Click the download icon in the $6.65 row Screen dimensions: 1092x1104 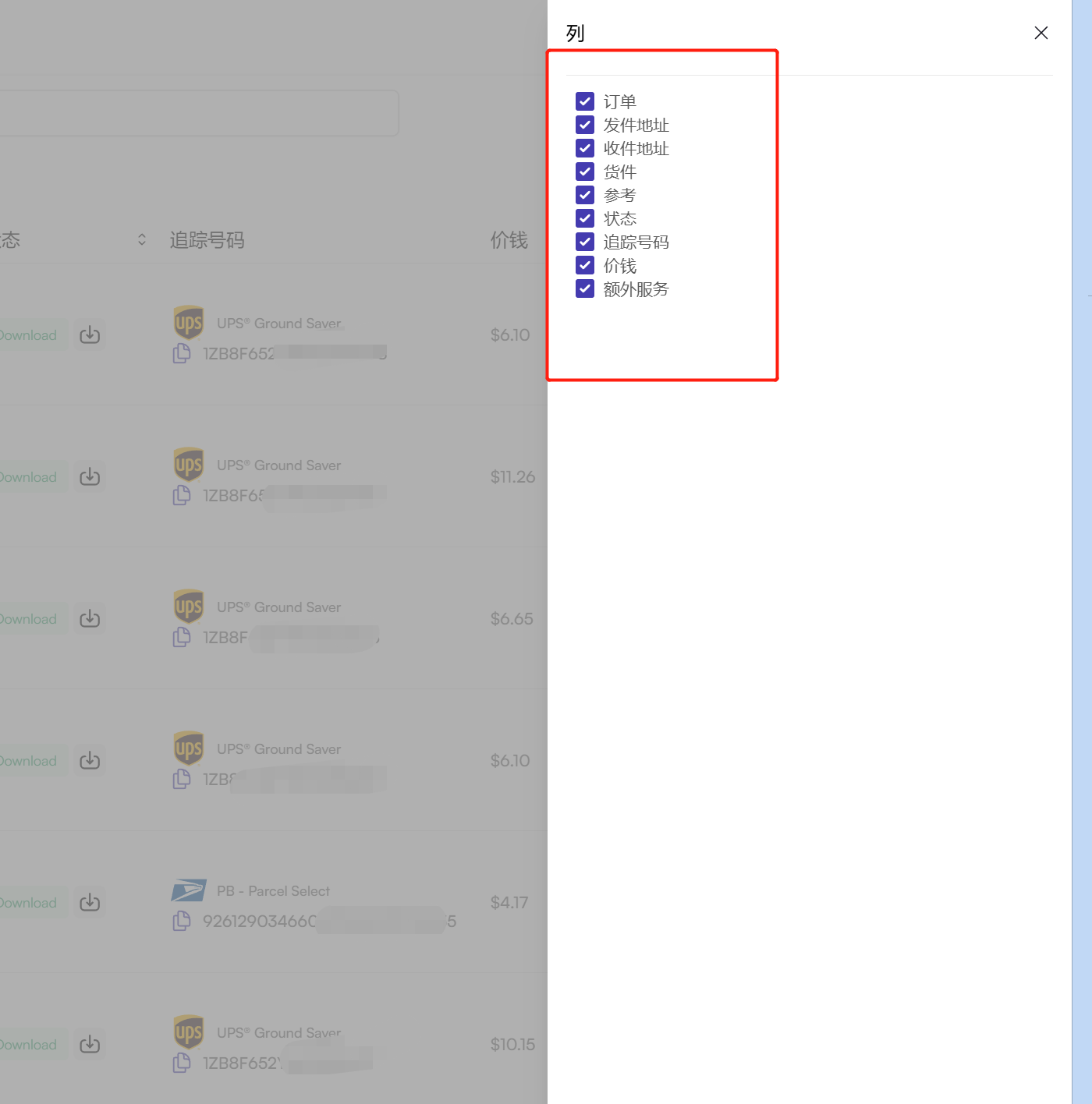click(90, 618)
